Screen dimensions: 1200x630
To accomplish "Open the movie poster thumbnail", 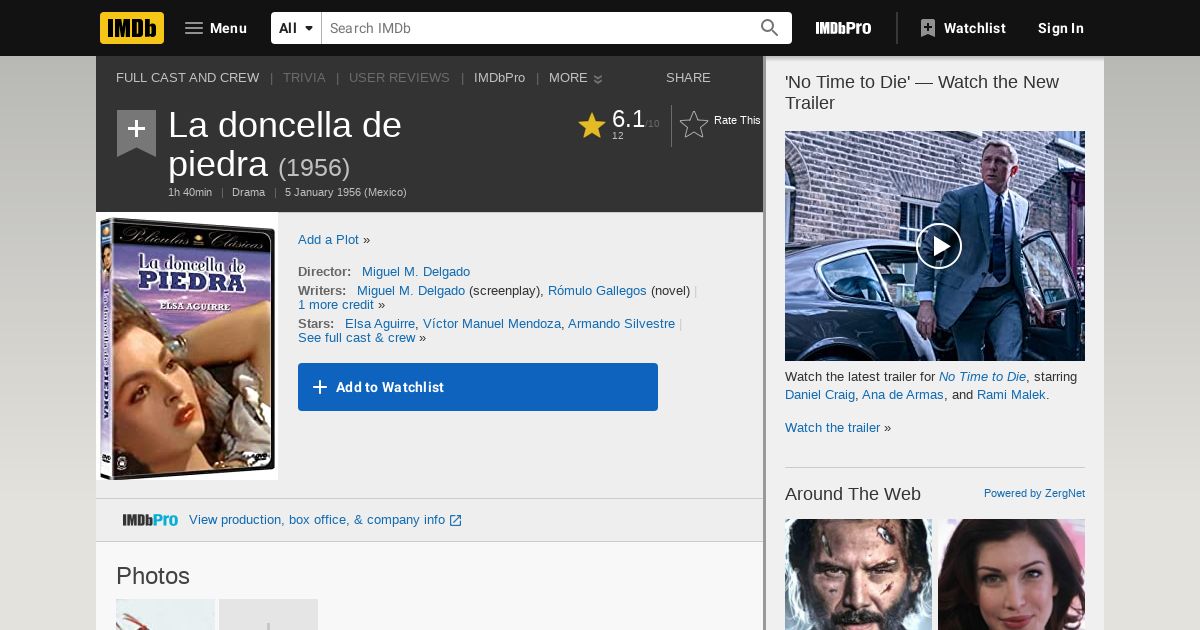I will pos(187,346).
